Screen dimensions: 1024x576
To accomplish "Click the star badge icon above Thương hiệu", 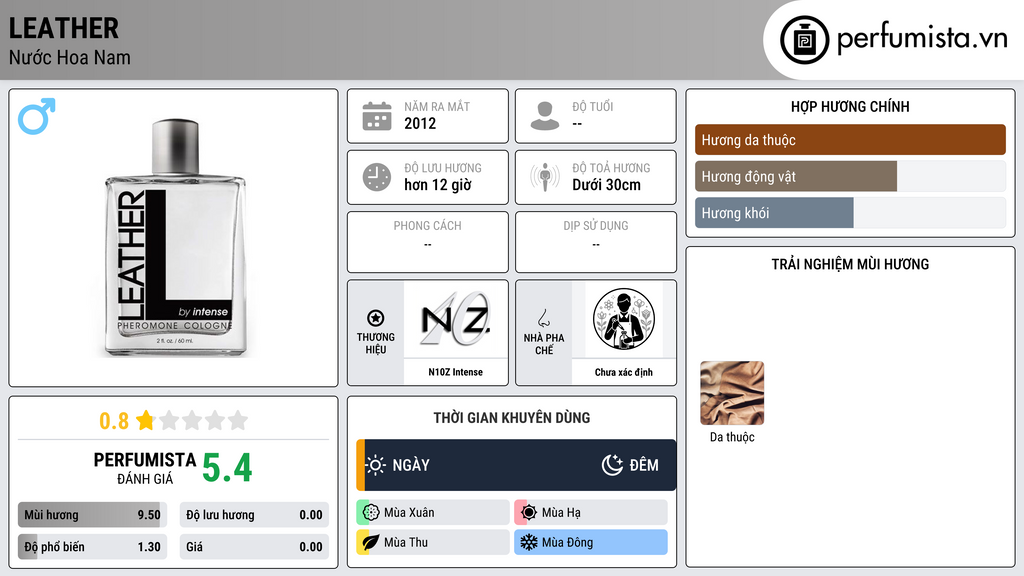I will pos(376,318).
